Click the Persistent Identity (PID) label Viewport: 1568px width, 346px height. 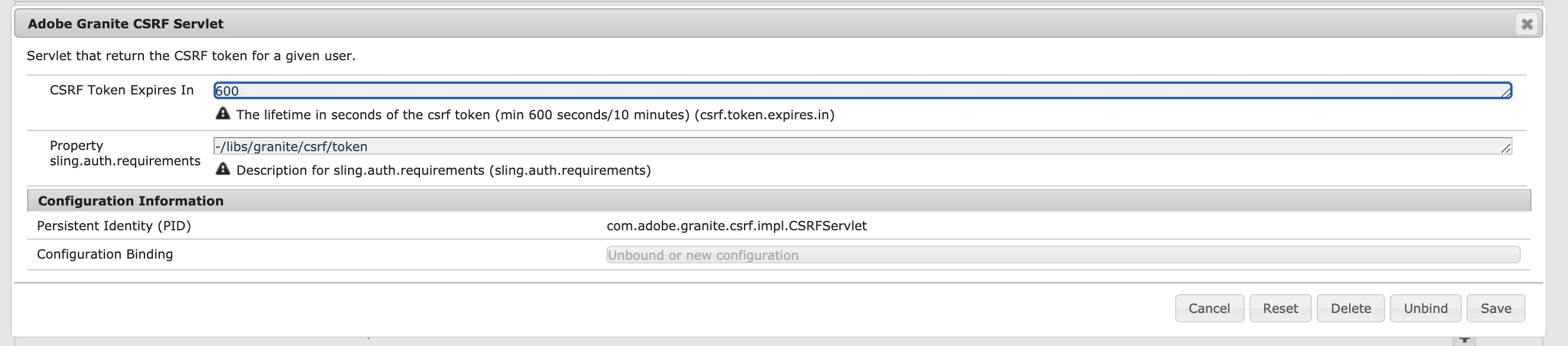(114, 226)
